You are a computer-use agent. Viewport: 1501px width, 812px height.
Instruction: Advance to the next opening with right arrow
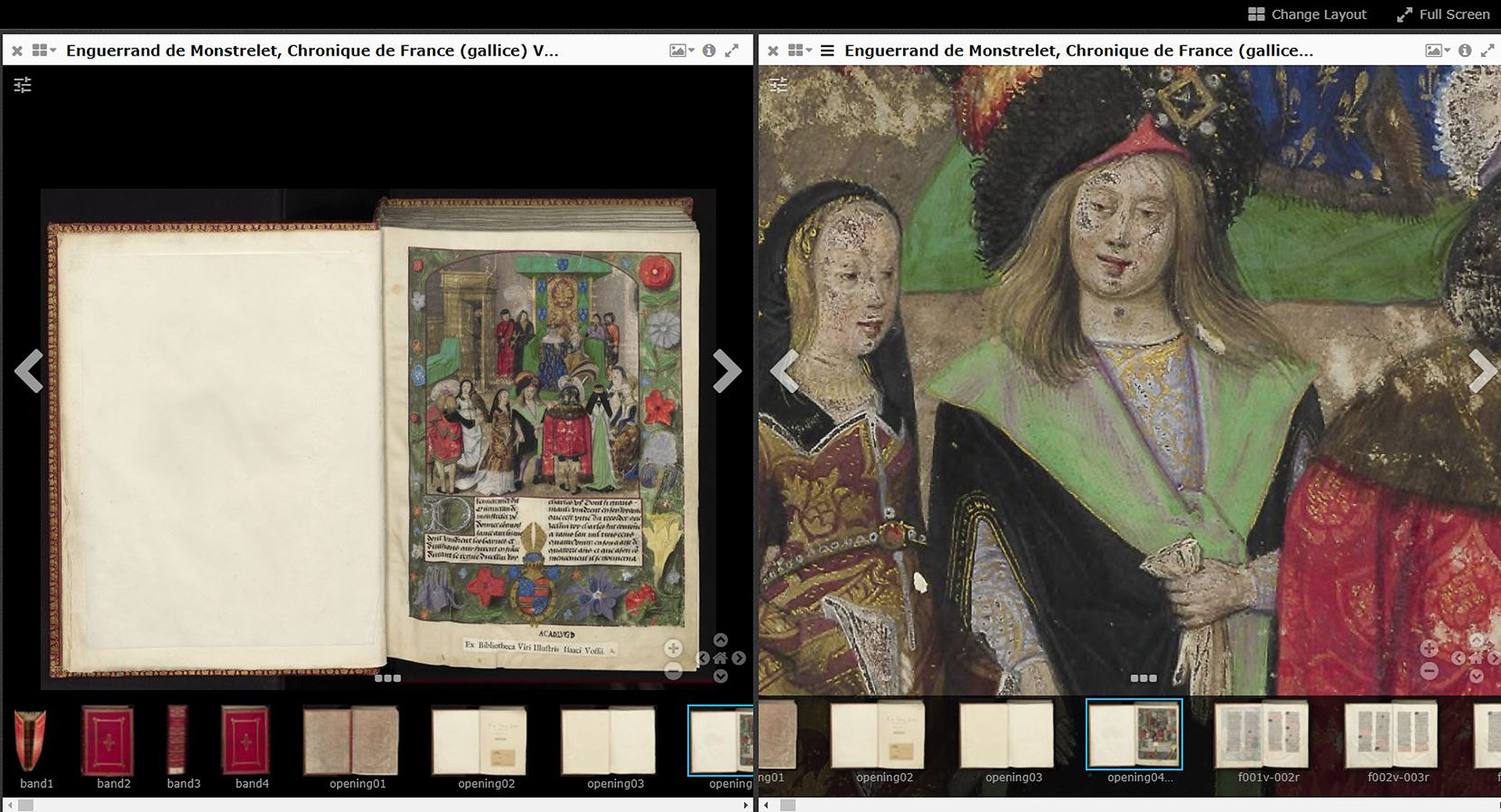click(729, 371)
